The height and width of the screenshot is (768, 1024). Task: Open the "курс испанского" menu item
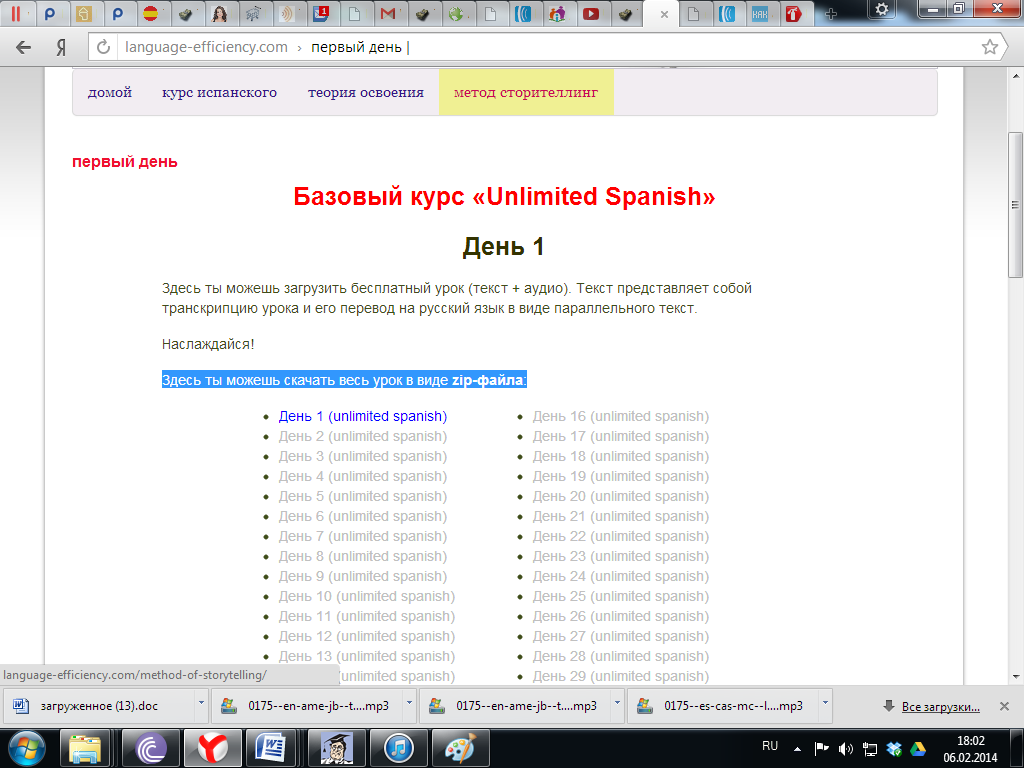click(219, 93)
